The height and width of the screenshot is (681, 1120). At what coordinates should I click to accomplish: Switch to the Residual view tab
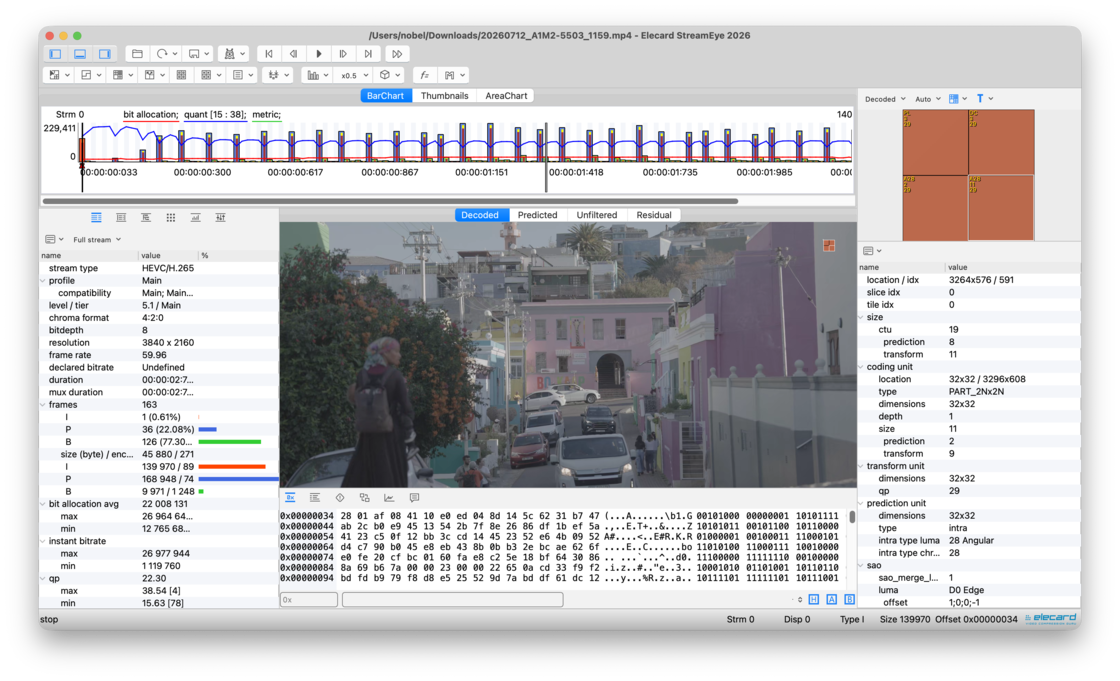(x=654, y=215)
